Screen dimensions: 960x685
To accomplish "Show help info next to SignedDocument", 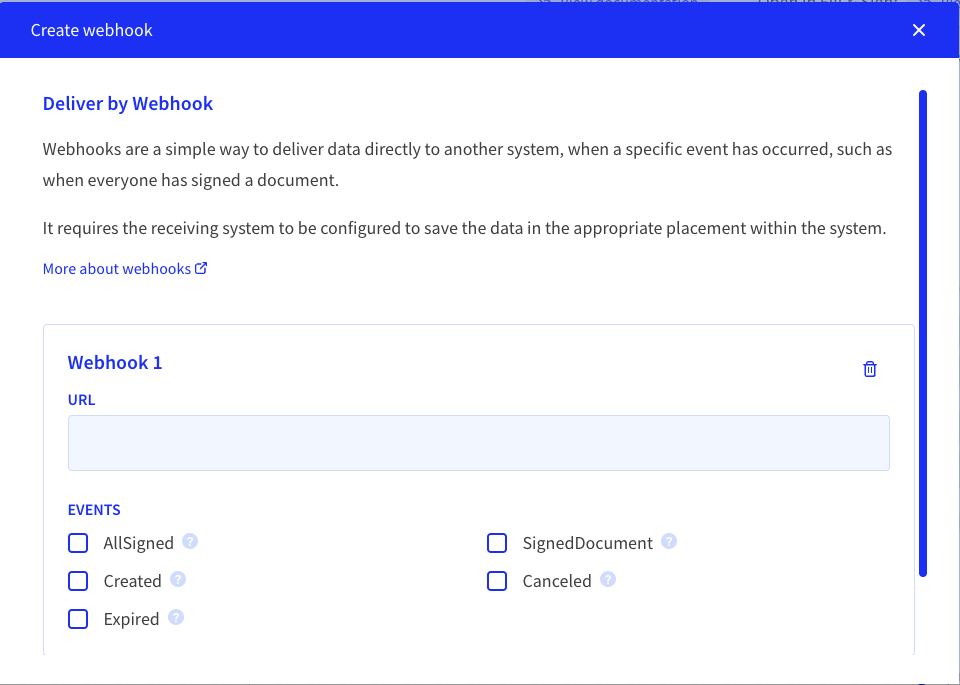I will pyautogui.click(x=669, y=542).
